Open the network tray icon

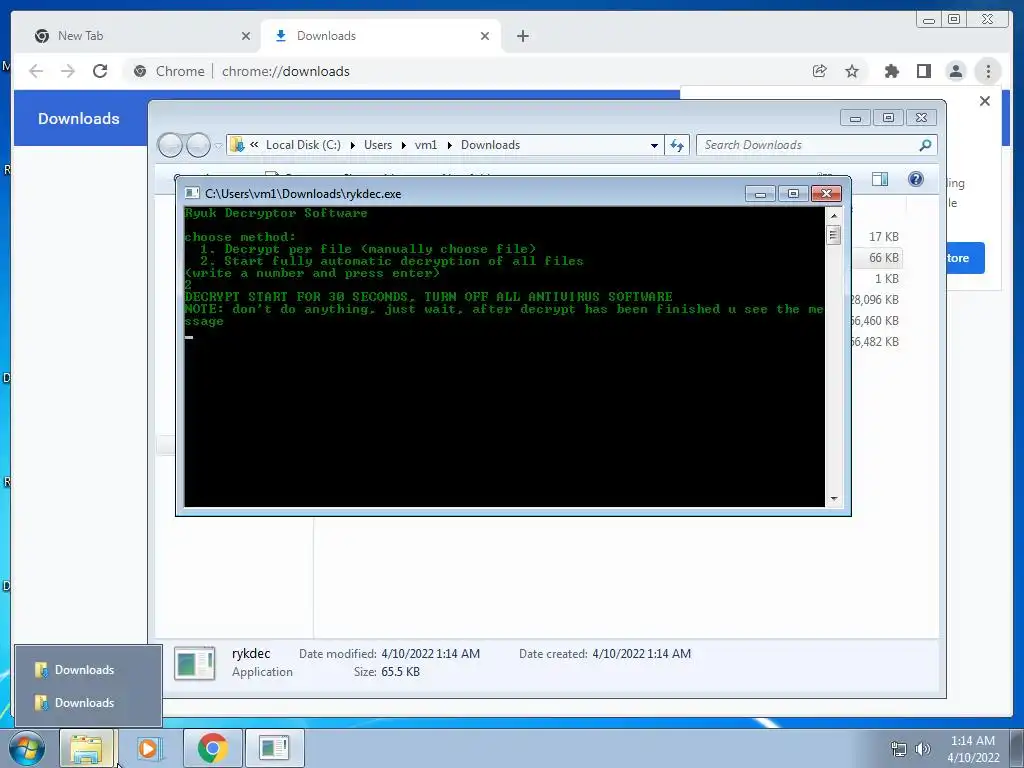[899, 749]
